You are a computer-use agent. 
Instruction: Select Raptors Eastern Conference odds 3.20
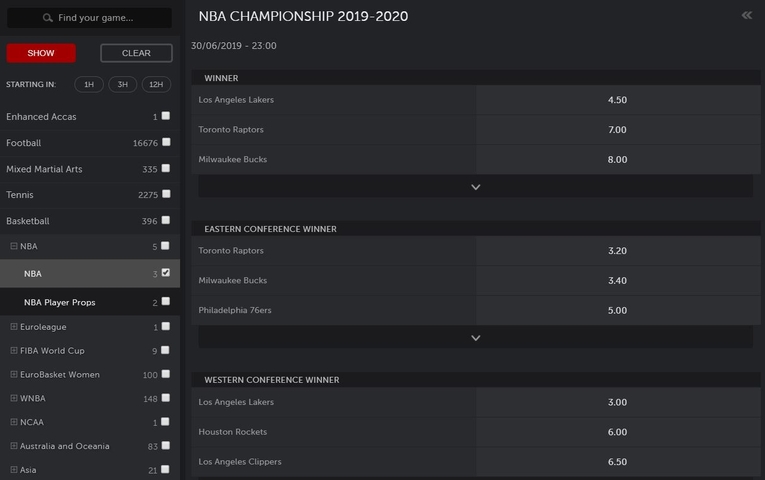(618, 251)
